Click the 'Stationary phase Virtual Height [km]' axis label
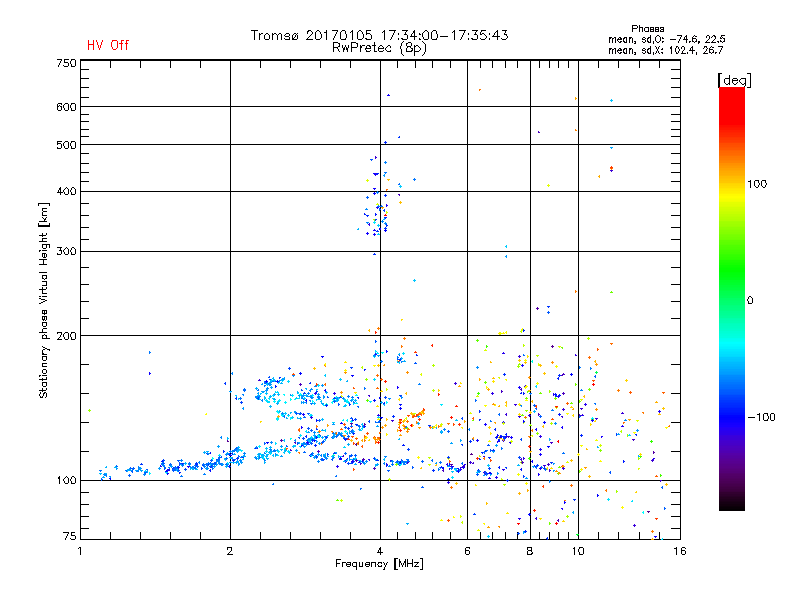 [x=44, y=300]
